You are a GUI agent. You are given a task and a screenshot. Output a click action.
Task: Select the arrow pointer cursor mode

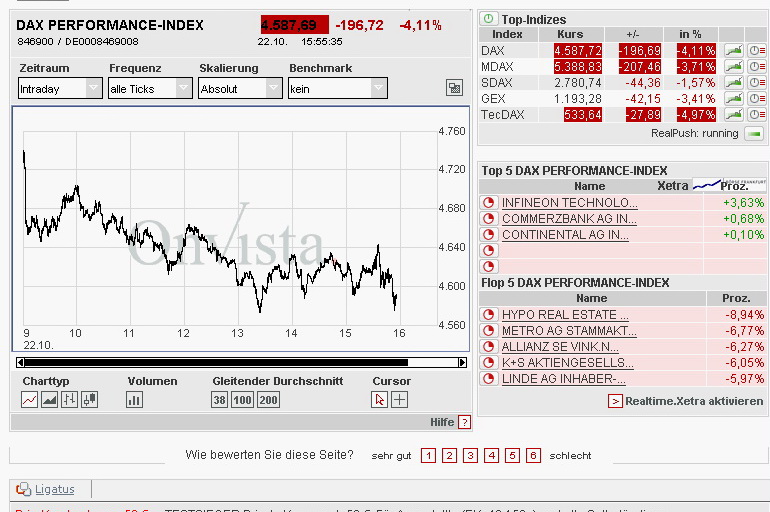coord(379,400)
